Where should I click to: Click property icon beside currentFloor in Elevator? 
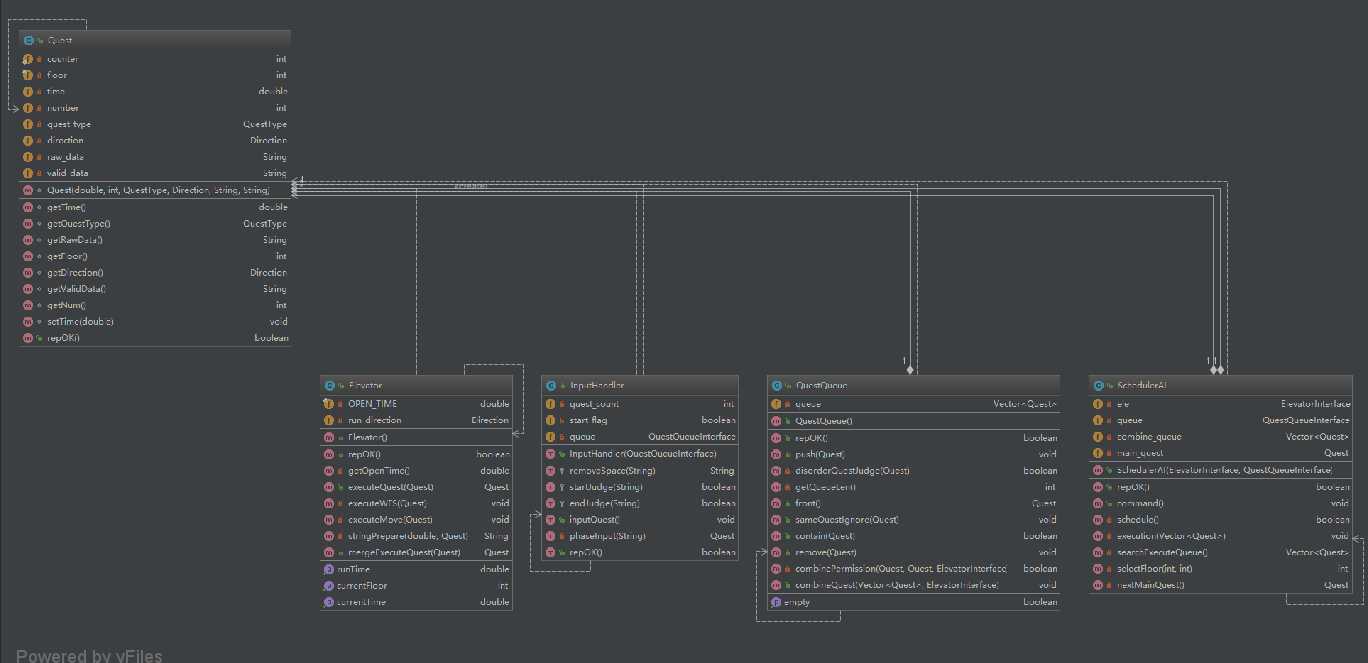click(329, 585)
